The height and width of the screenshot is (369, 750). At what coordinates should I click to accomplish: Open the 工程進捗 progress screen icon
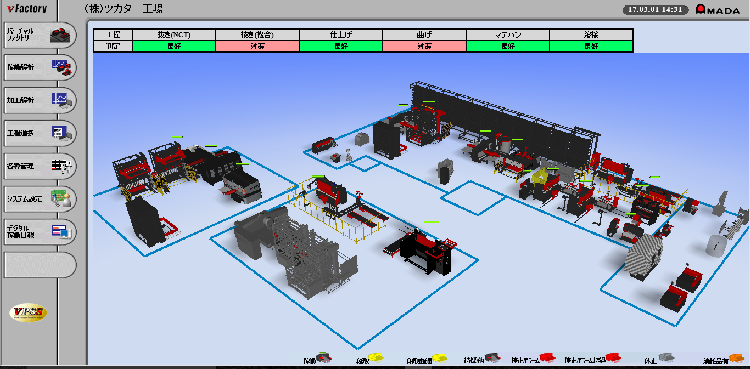[x=62, y=133]
